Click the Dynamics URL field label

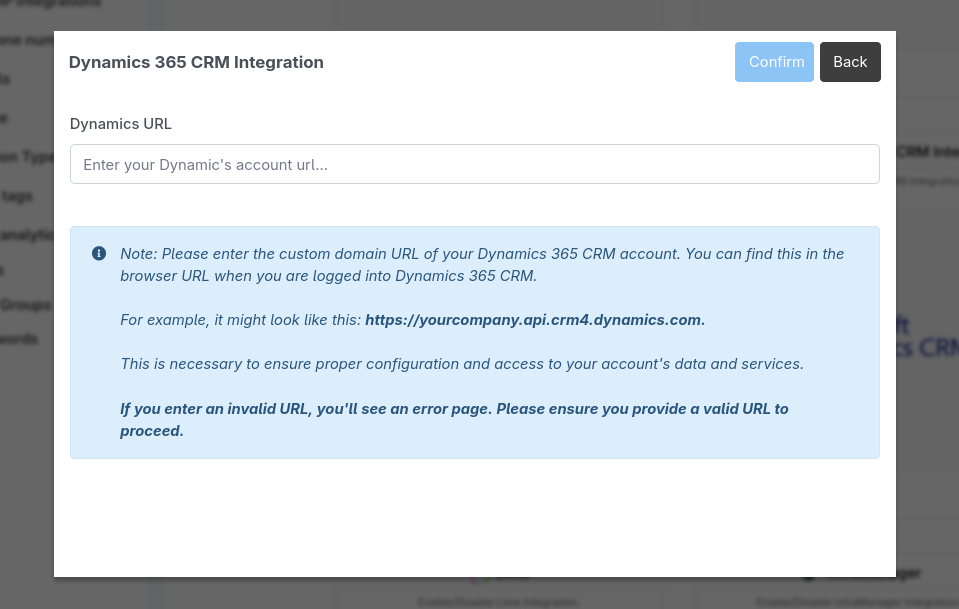coord(121,124)
